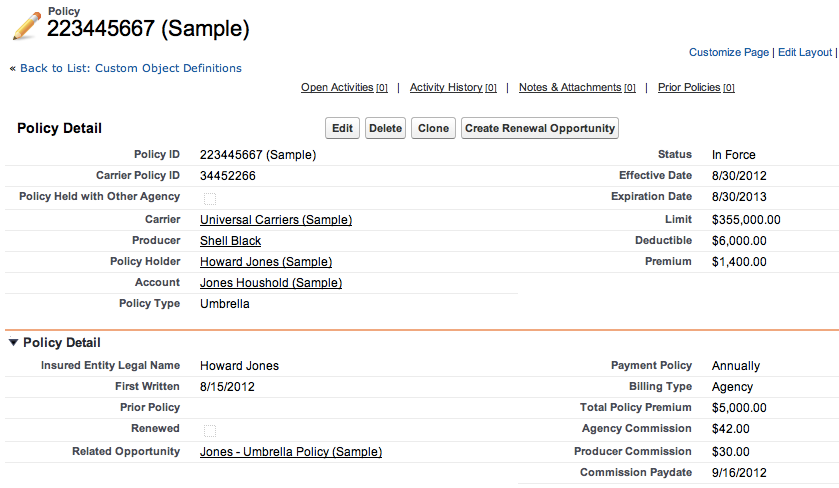Open the Customize Page link
This screenshot has width=839, height=488.
click(729, 52)
